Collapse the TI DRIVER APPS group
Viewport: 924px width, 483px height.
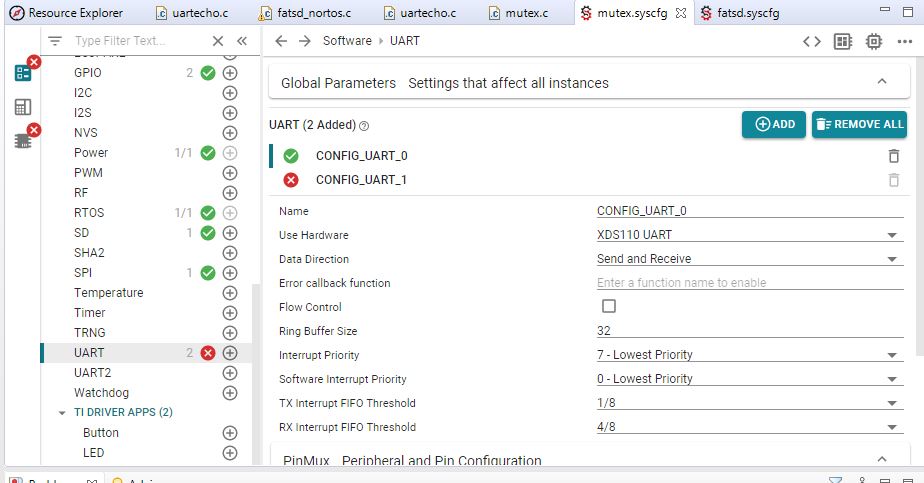tap(62, 412)
